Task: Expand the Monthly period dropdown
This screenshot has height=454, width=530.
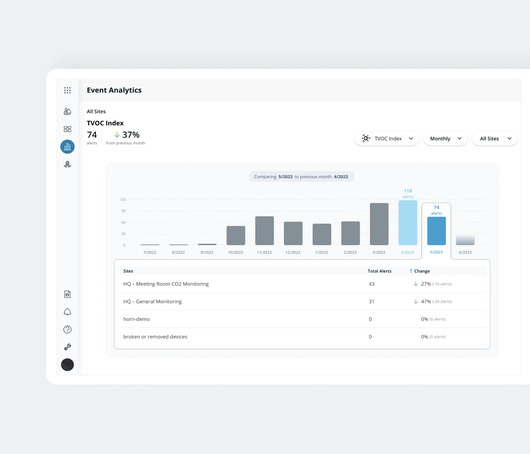Action: point(445,139)
